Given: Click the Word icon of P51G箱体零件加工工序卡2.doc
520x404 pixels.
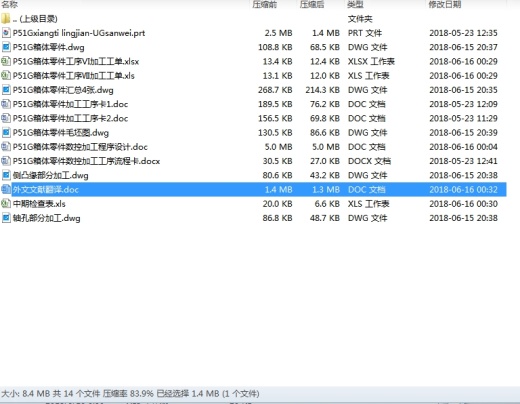Looking at the screenshot, I should [6, 118].
